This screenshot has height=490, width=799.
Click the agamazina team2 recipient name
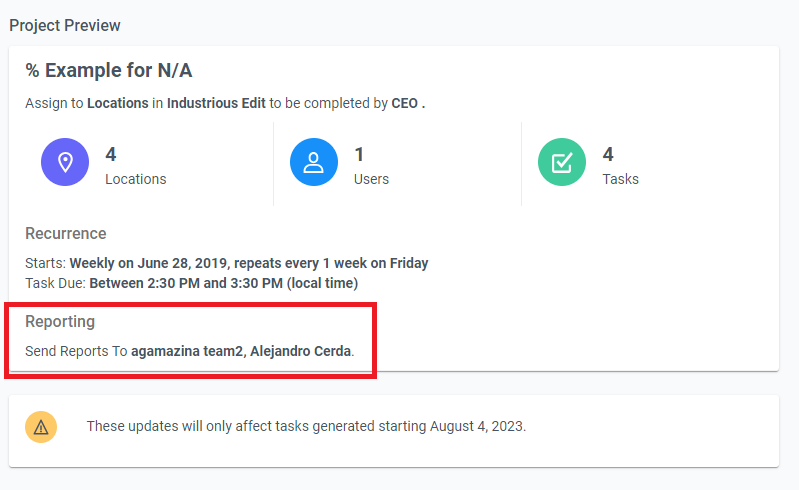tap(187, 351)
